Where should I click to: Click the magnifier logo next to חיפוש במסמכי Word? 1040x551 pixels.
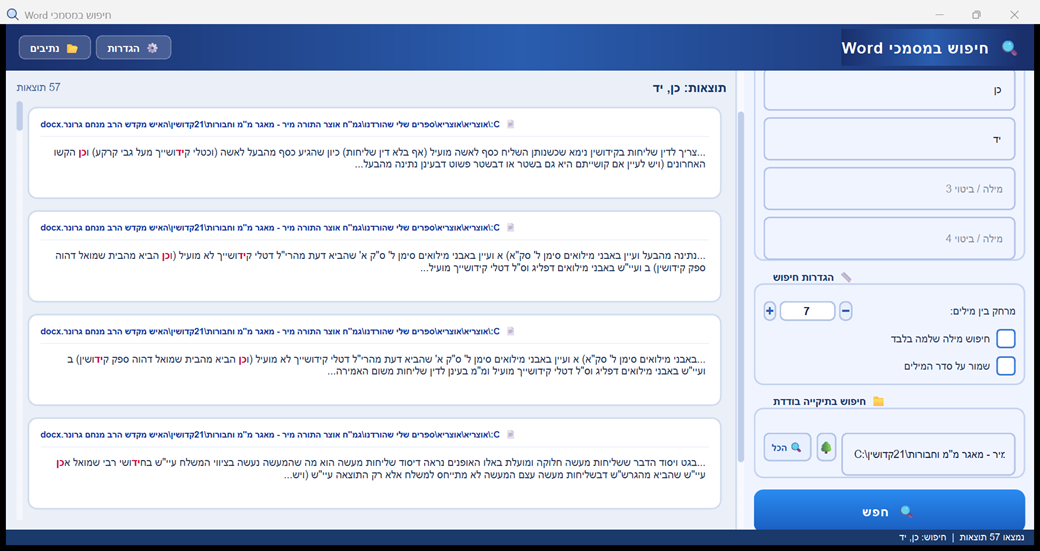[1009, 48]
